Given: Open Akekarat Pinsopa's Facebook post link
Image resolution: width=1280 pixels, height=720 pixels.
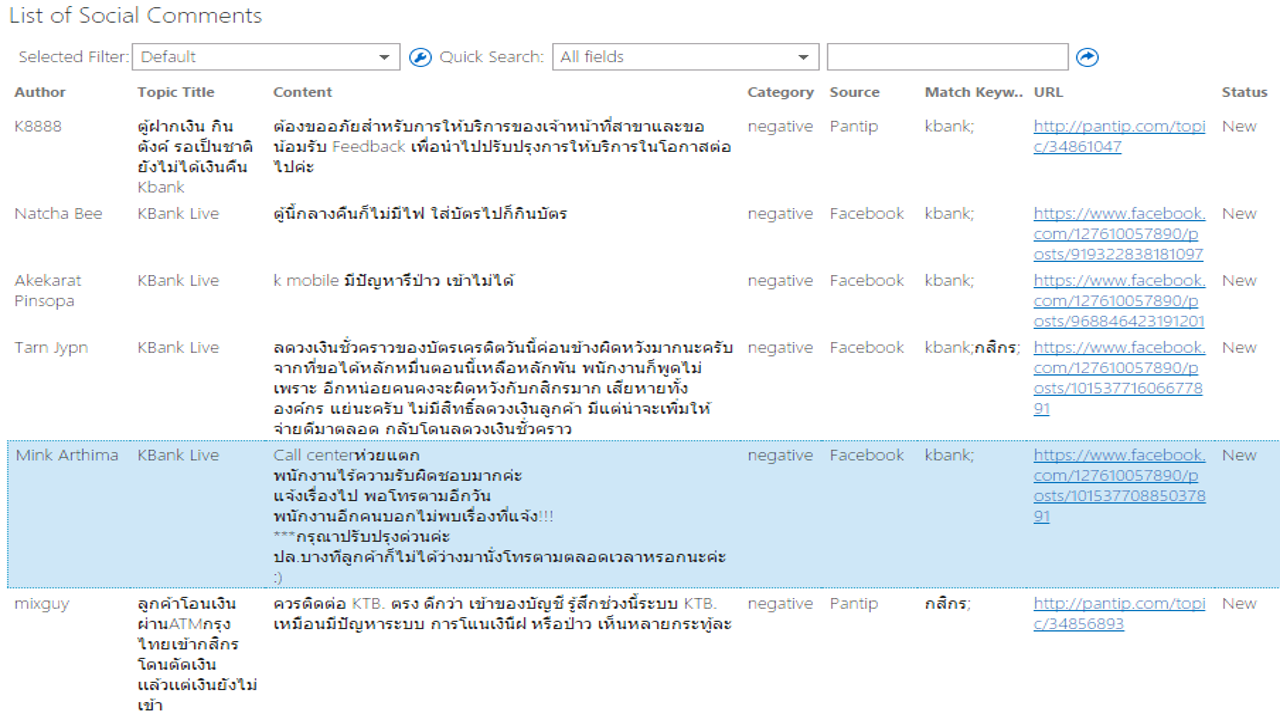Looking at the screenshot, I should coord(1119,301).
